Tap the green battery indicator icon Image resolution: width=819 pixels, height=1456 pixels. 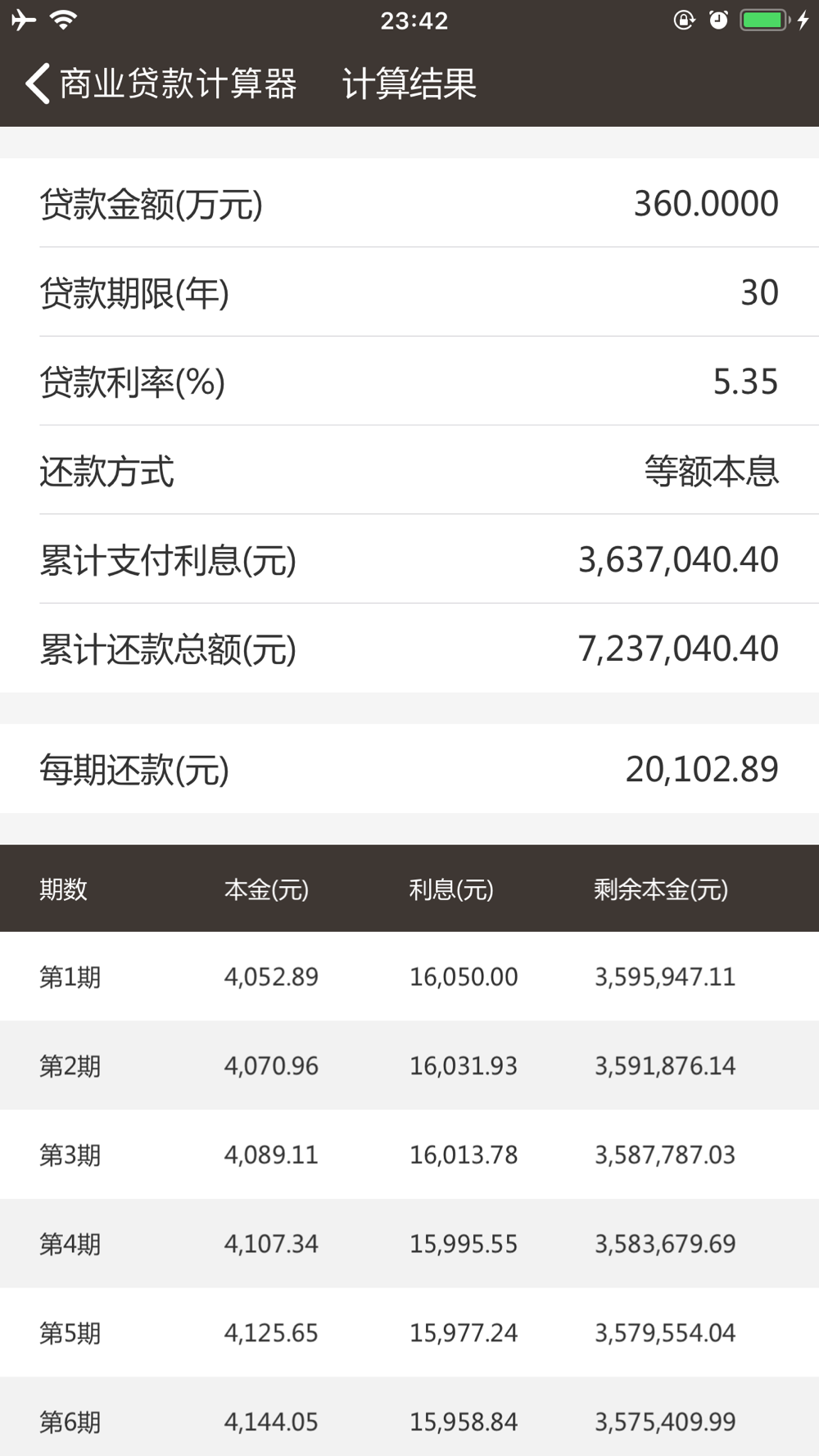click(763, 20)
